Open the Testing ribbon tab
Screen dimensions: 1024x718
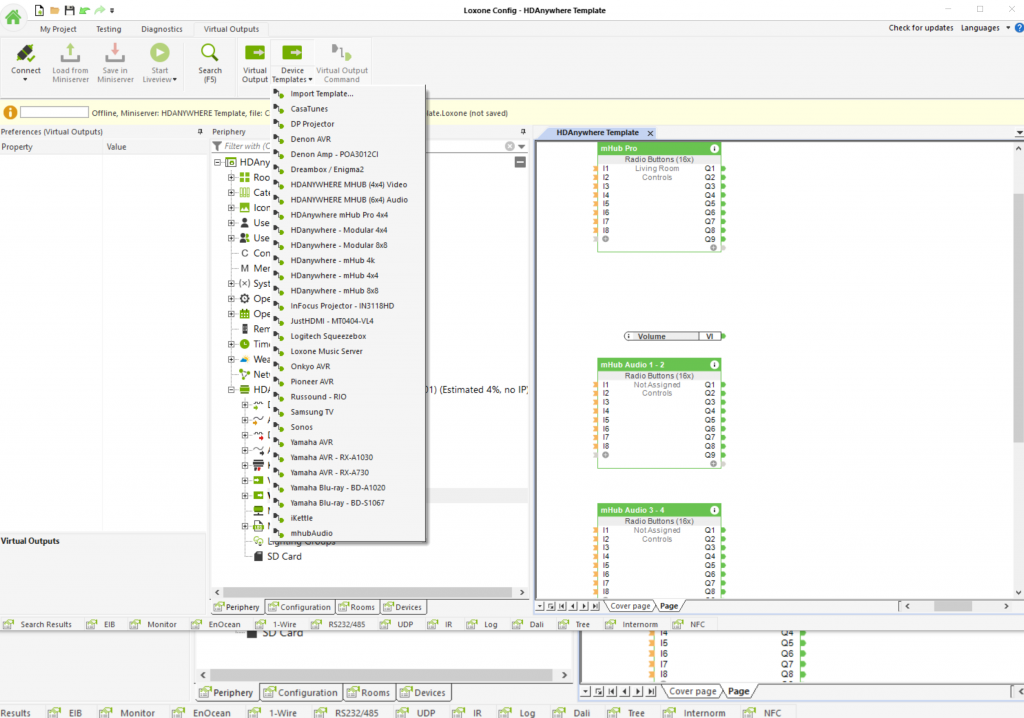pos(108,29)
